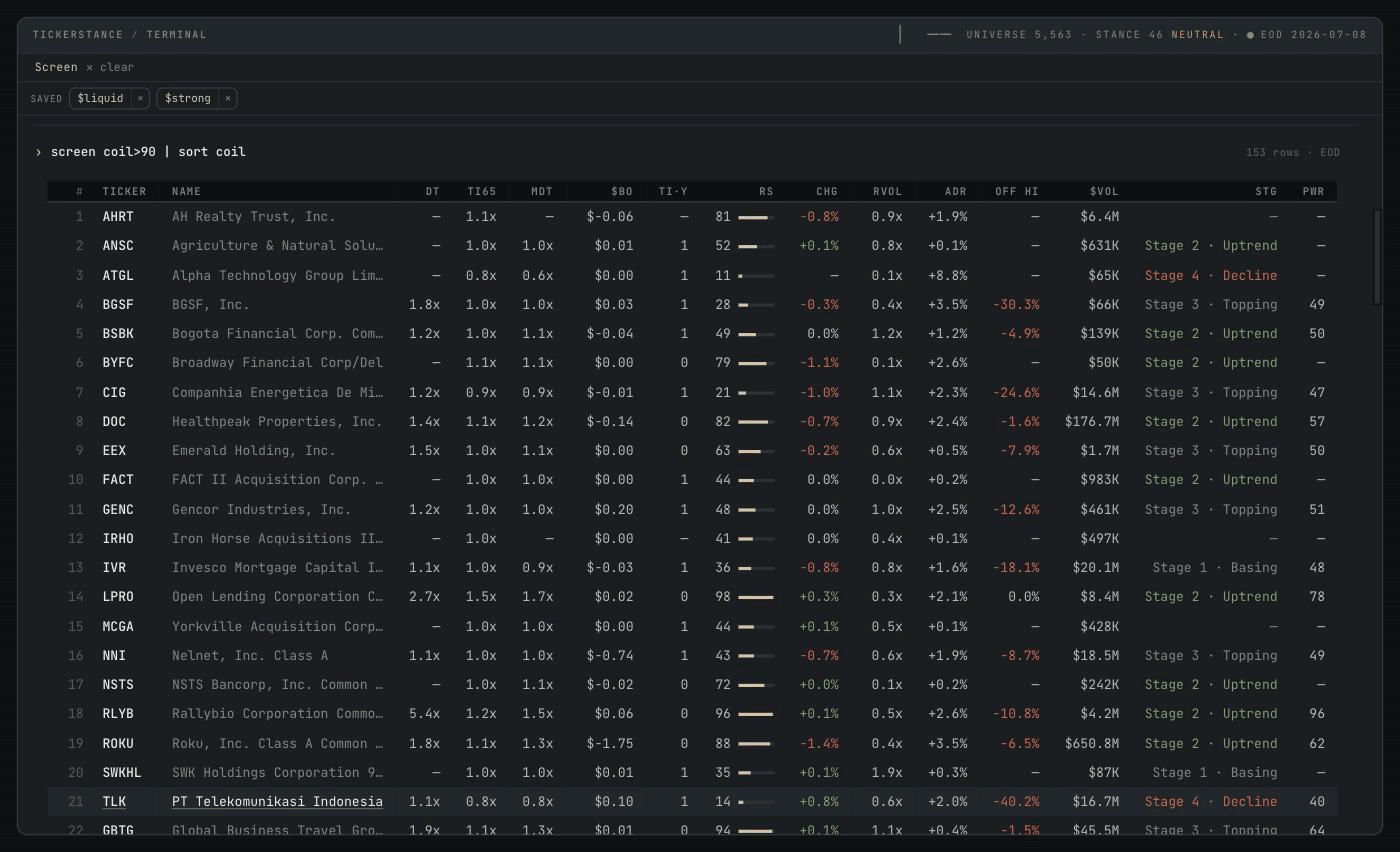The width and height of the screenshot is (1400, 852).
Task: Click Emerald Holding, Inc. name
Action: click(x=254, y=450)
